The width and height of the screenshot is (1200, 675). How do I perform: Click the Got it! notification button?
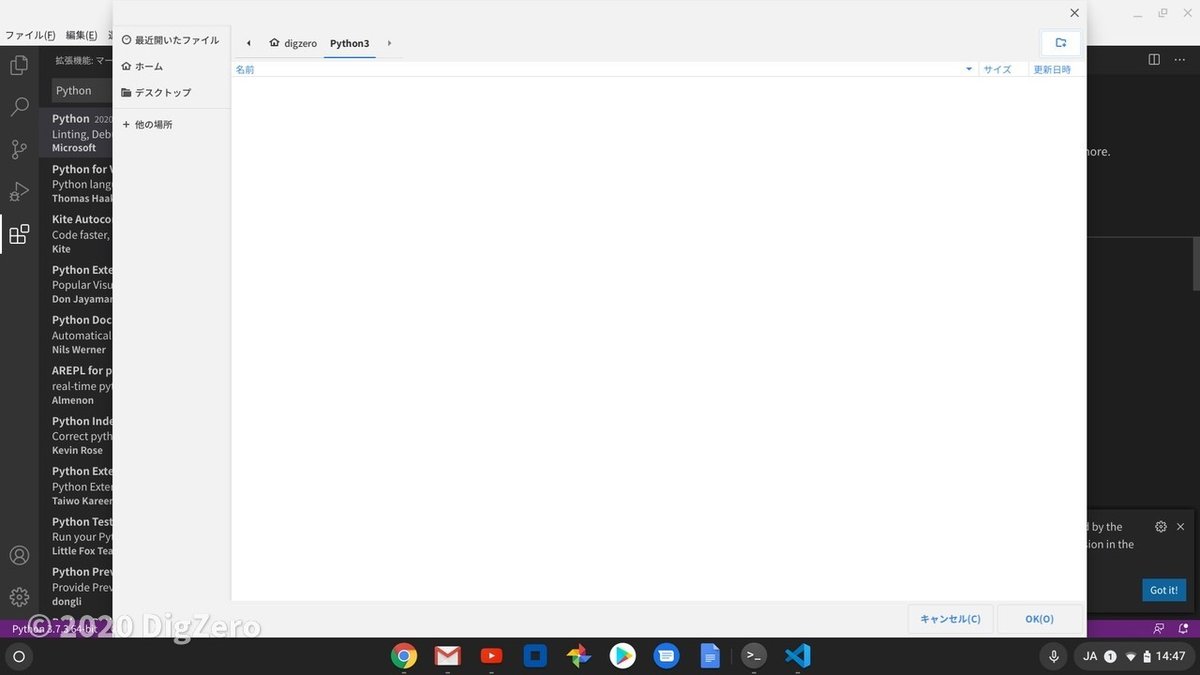[x=1164, y=590]
